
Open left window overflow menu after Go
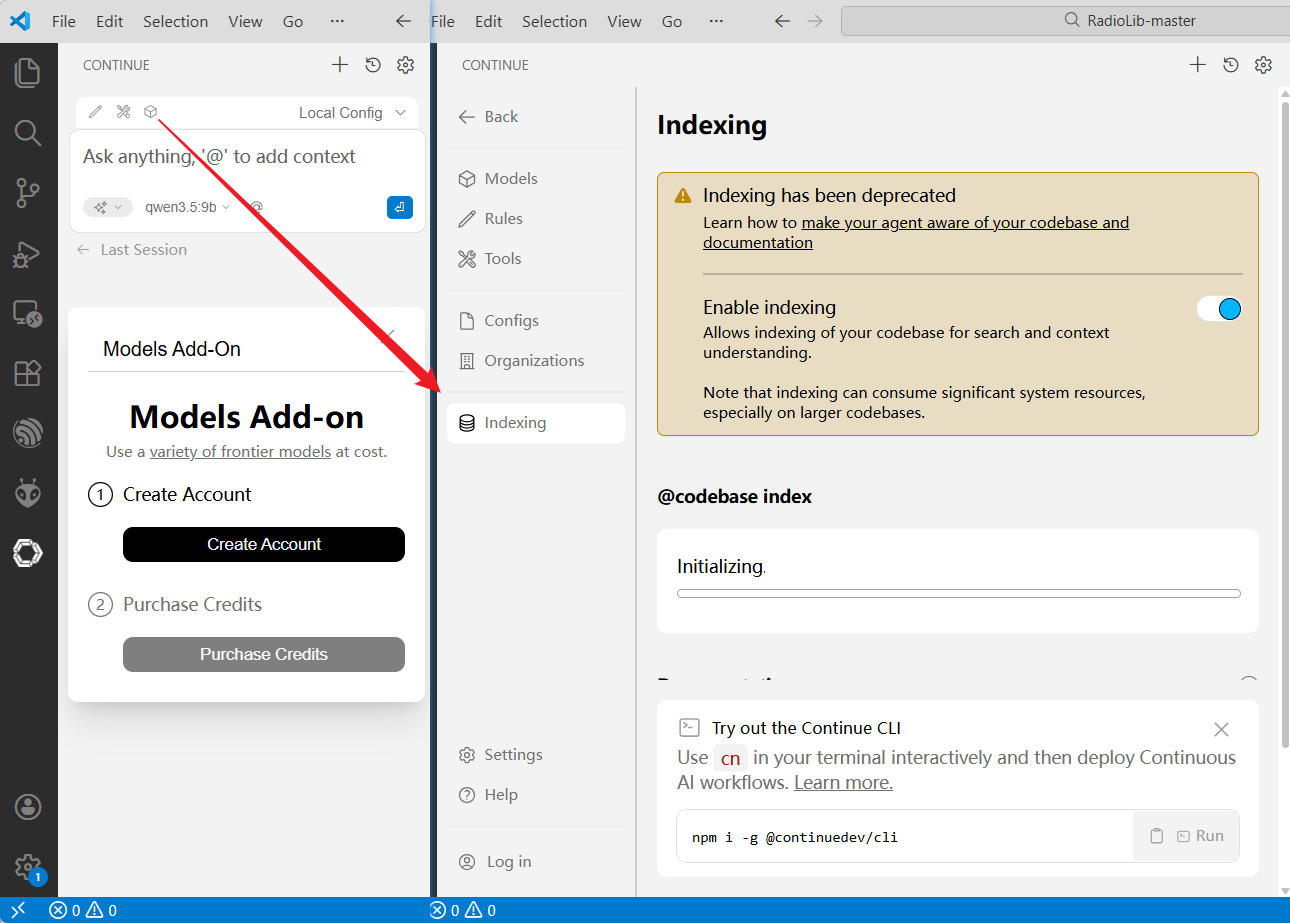pyautogui.click(x=337, y=21)
